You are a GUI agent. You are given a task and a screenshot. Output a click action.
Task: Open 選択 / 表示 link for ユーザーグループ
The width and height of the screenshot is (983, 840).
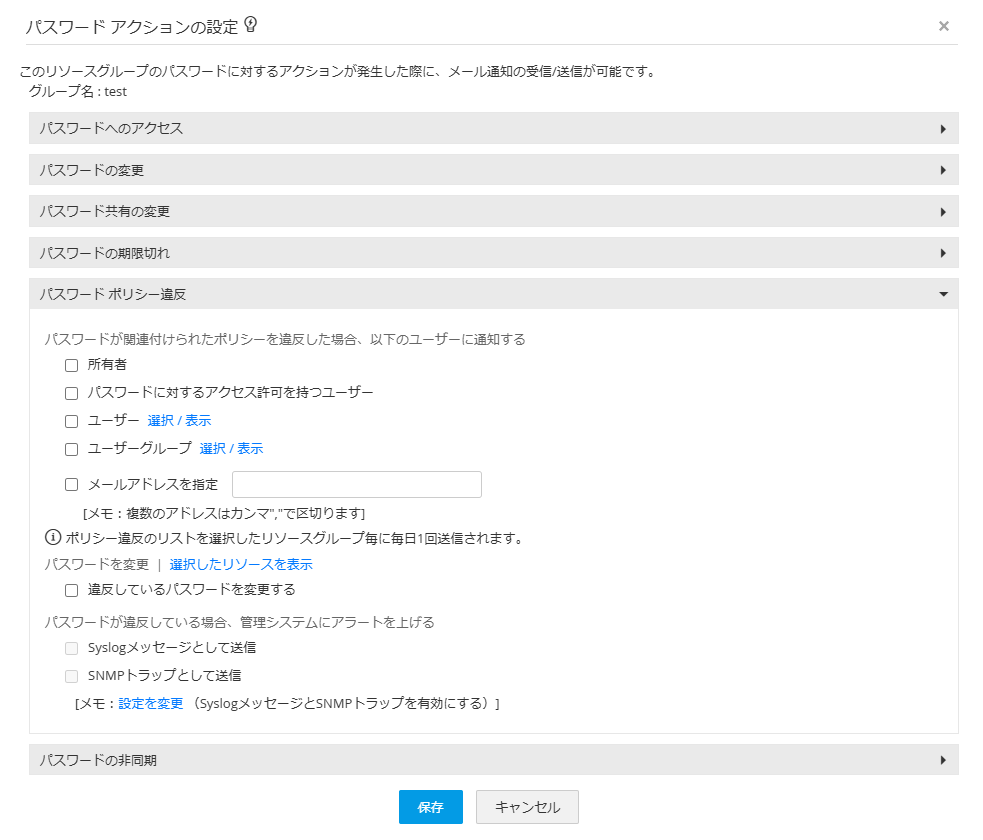(231, 449)
